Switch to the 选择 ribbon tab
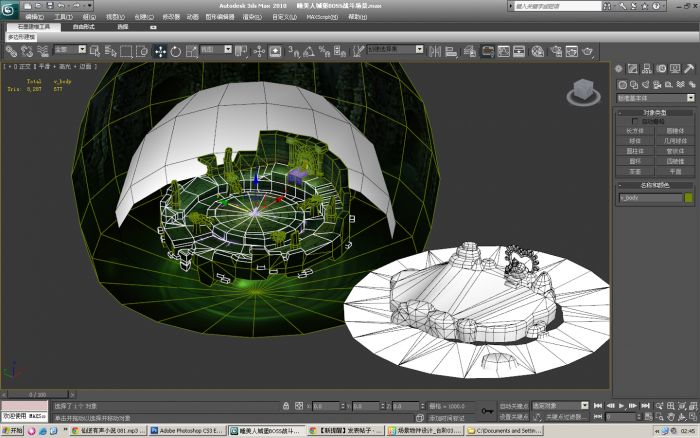This screenshot has height=438, width=700. click(123, 27)
